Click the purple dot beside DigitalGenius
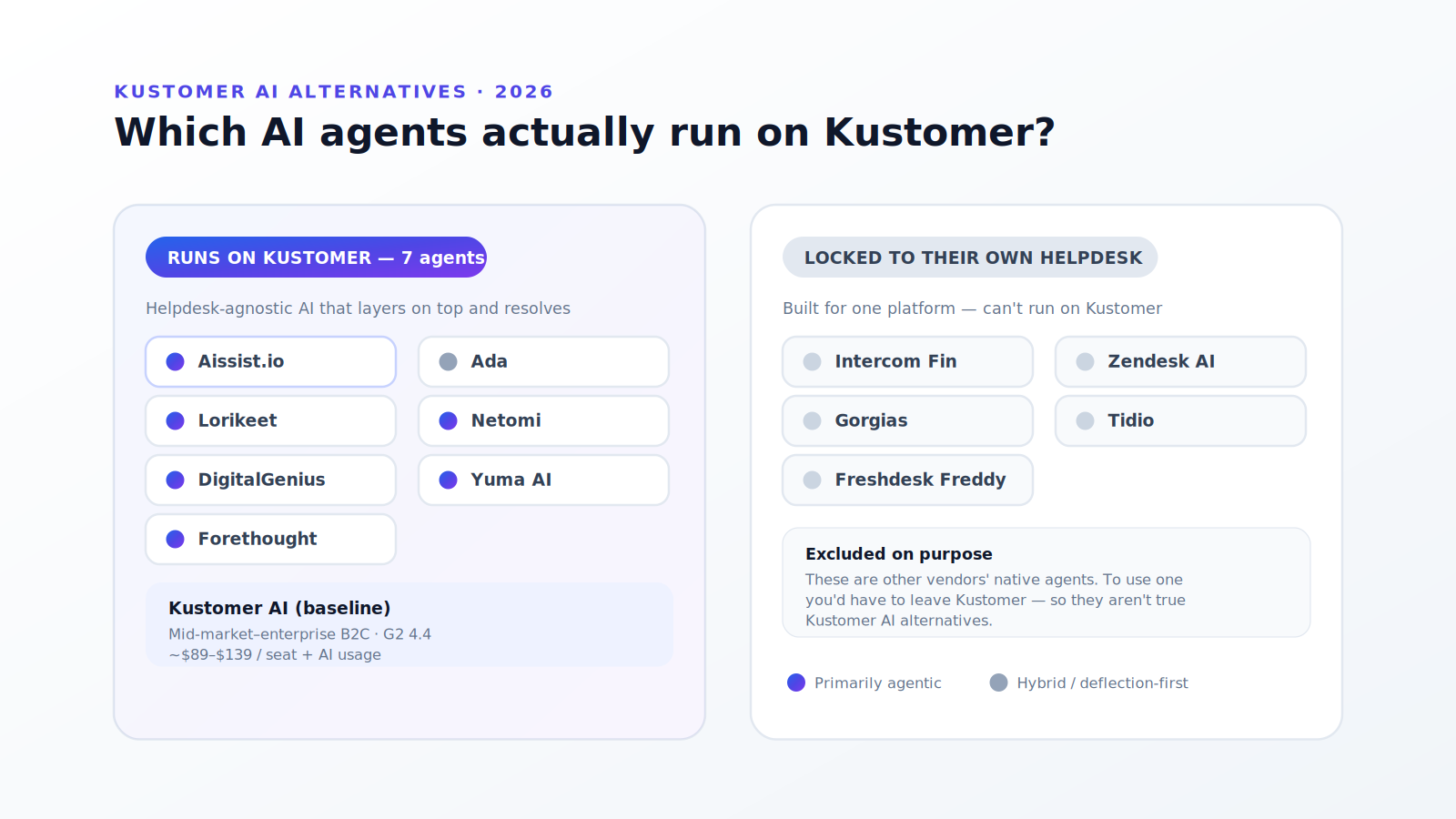This screenshot has width=1456, height=819. point(176,480)
